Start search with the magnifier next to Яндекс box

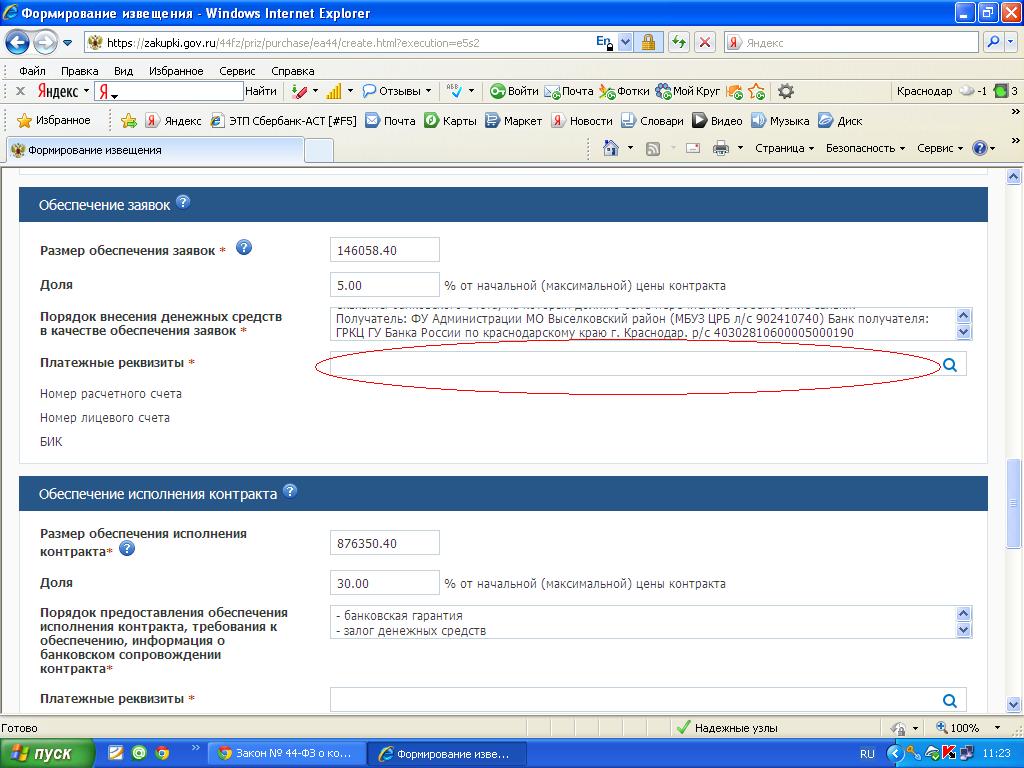993,43
